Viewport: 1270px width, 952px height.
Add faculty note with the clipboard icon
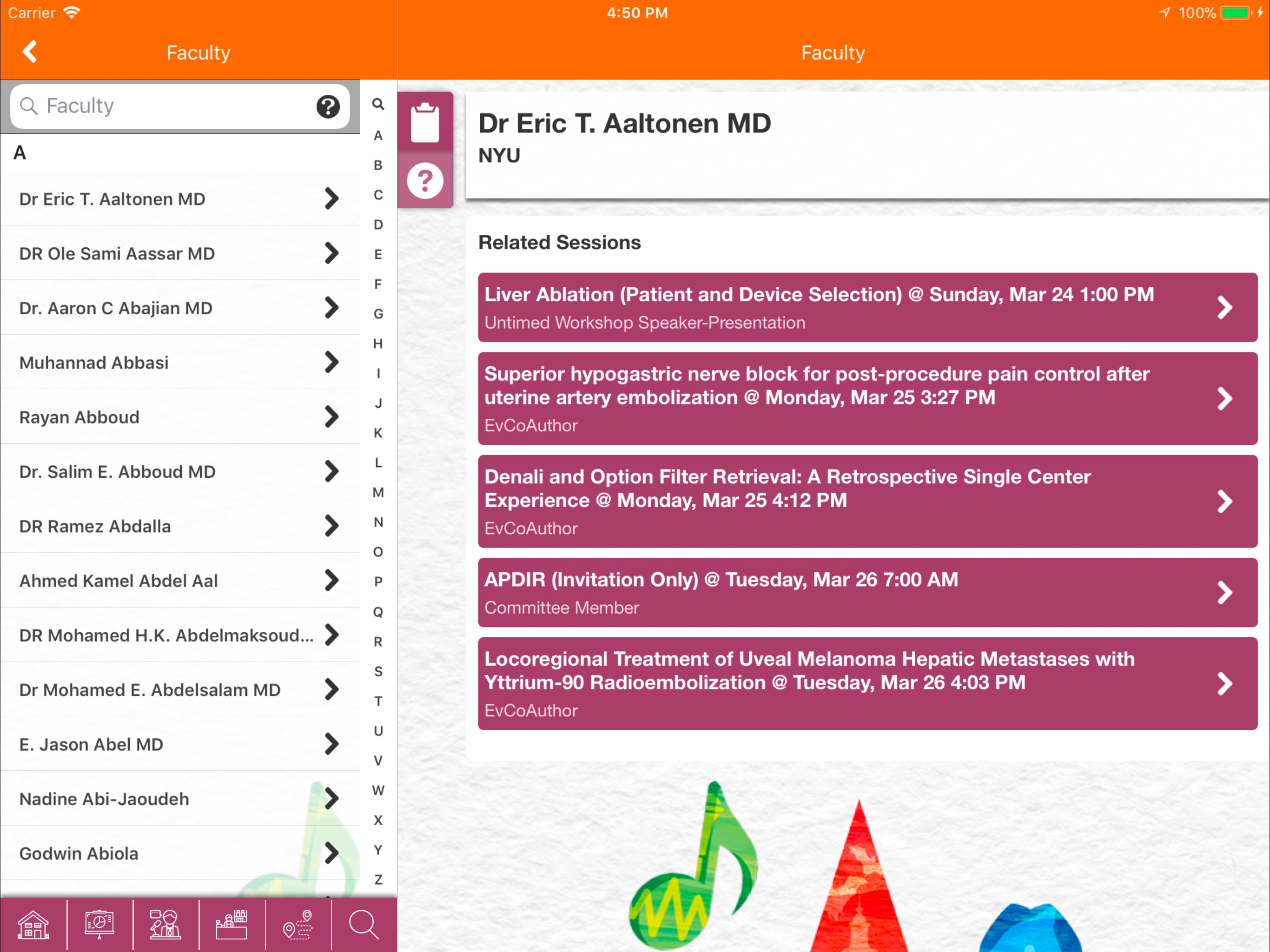click(x=425, y=122)
